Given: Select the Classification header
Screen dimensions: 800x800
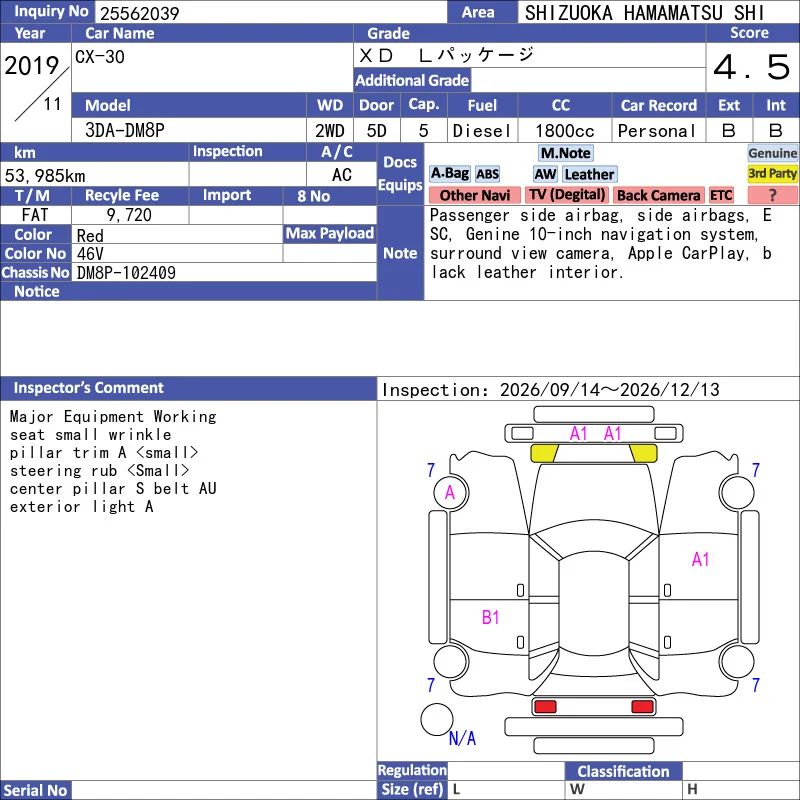Looking at the screenshot, I should (623, 771).
